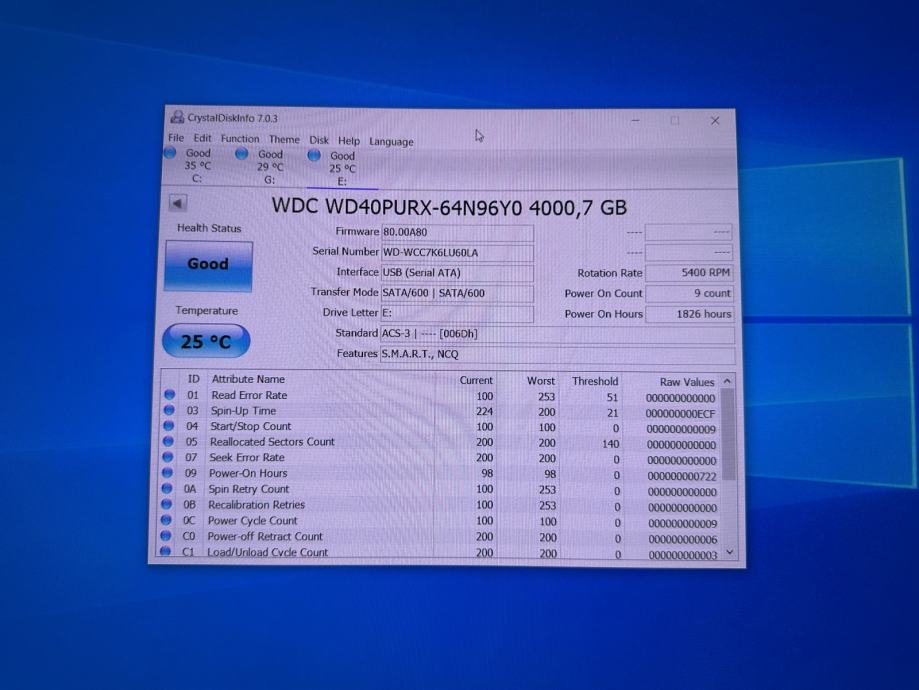The height and width of the screenshot is (690, 919).
Task: Click the Interface field USB (Serial ATA)
Action: [457, 273]
